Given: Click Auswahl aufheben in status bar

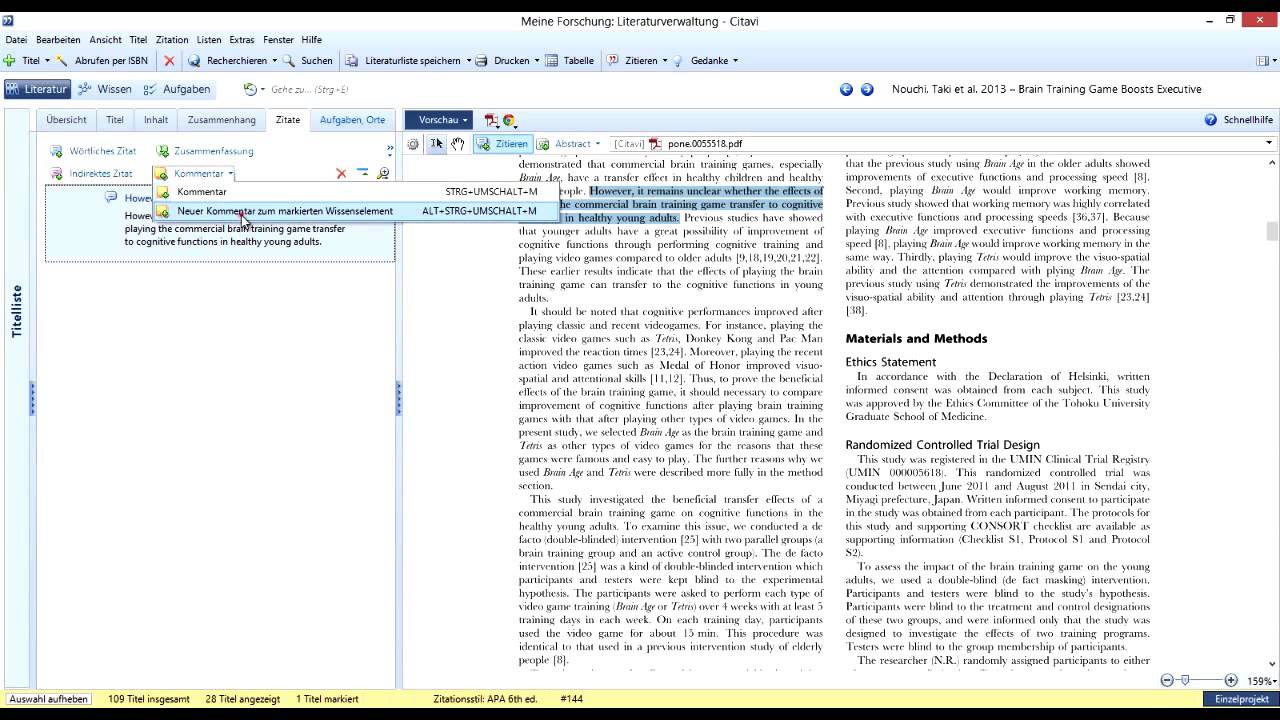Looking at the screenshot, I should [50, 699].
